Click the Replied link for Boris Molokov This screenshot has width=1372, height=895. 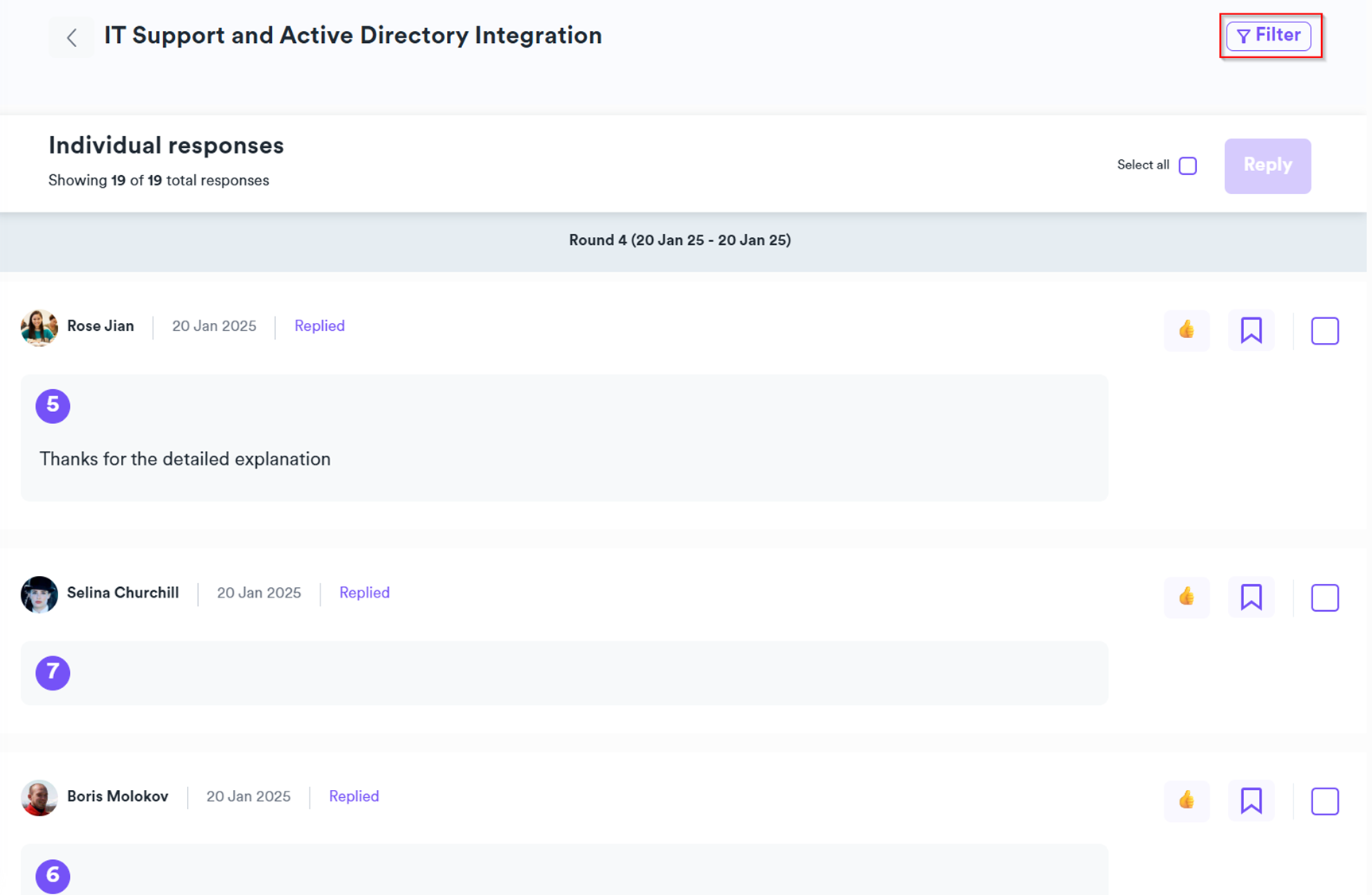[x=353, y=796]
